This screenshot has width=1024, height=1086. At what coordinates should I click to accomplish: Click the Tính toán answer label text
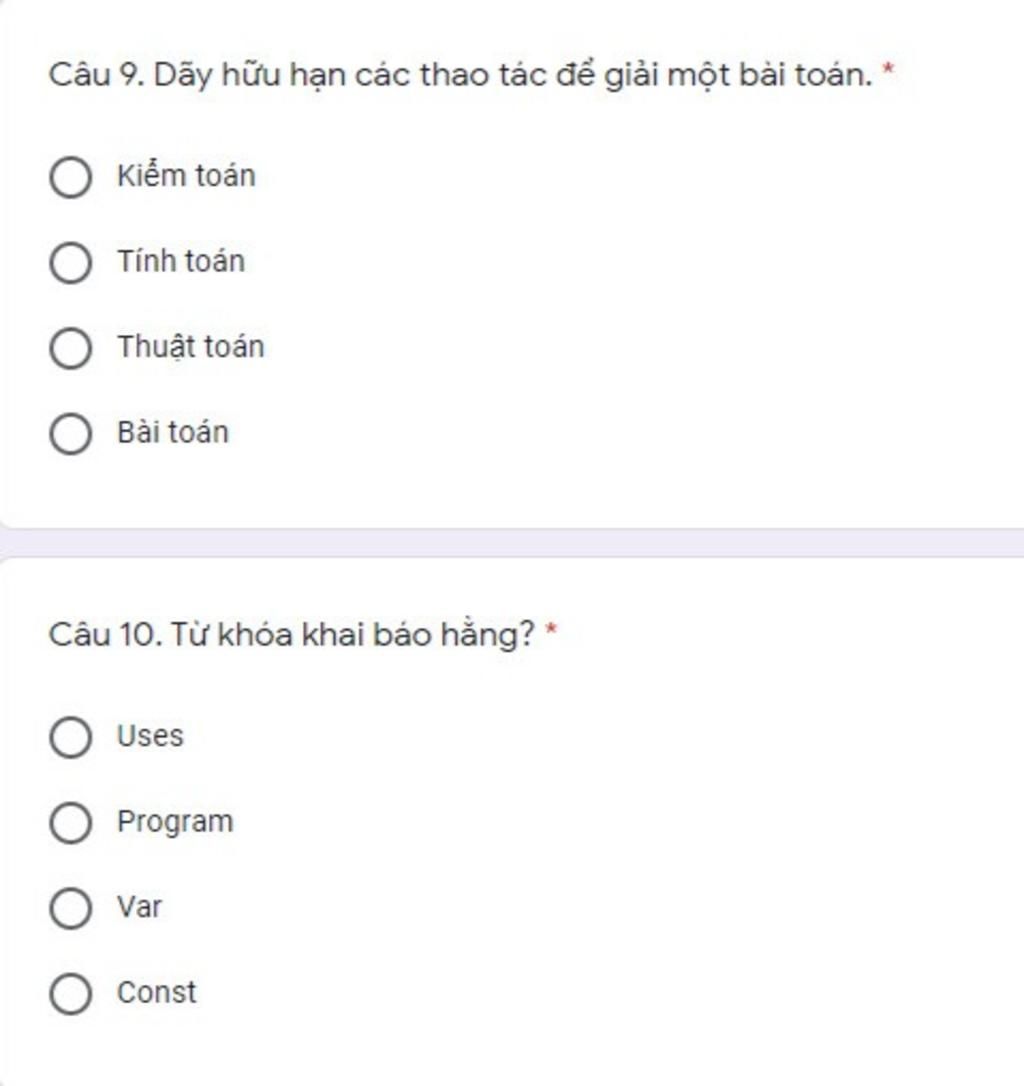coord(181,261)
